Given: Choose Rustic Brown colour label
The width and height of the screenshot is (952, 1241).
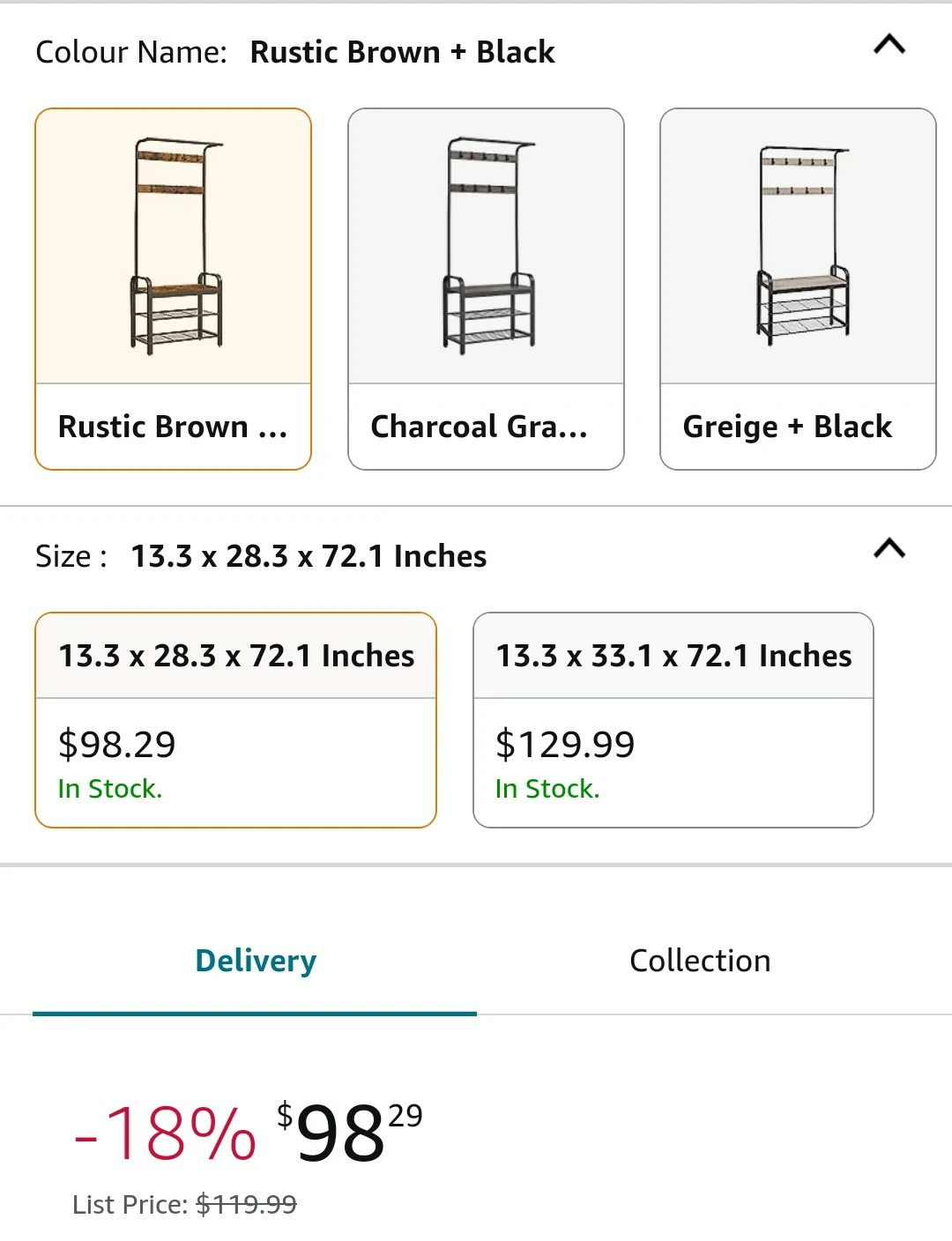Looking at the screenshot, I should pos(173,427).
